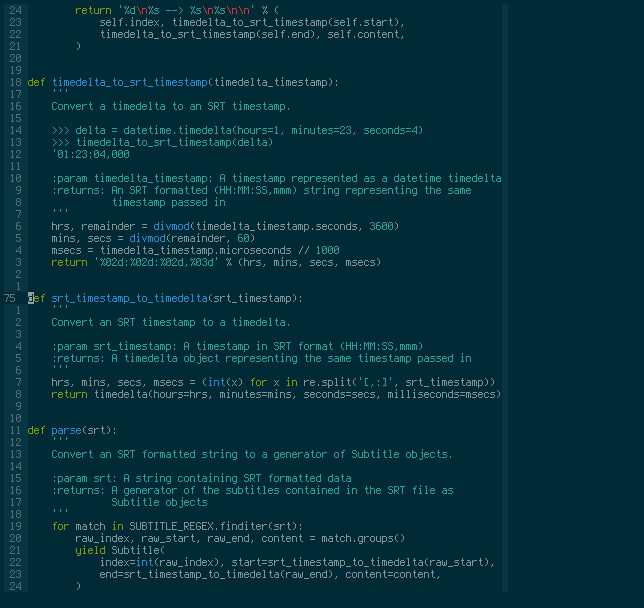Click current line number 75 in gutter
Image resolution: width=644 pixels, height=608 pixels.
[x=10, y=298]
